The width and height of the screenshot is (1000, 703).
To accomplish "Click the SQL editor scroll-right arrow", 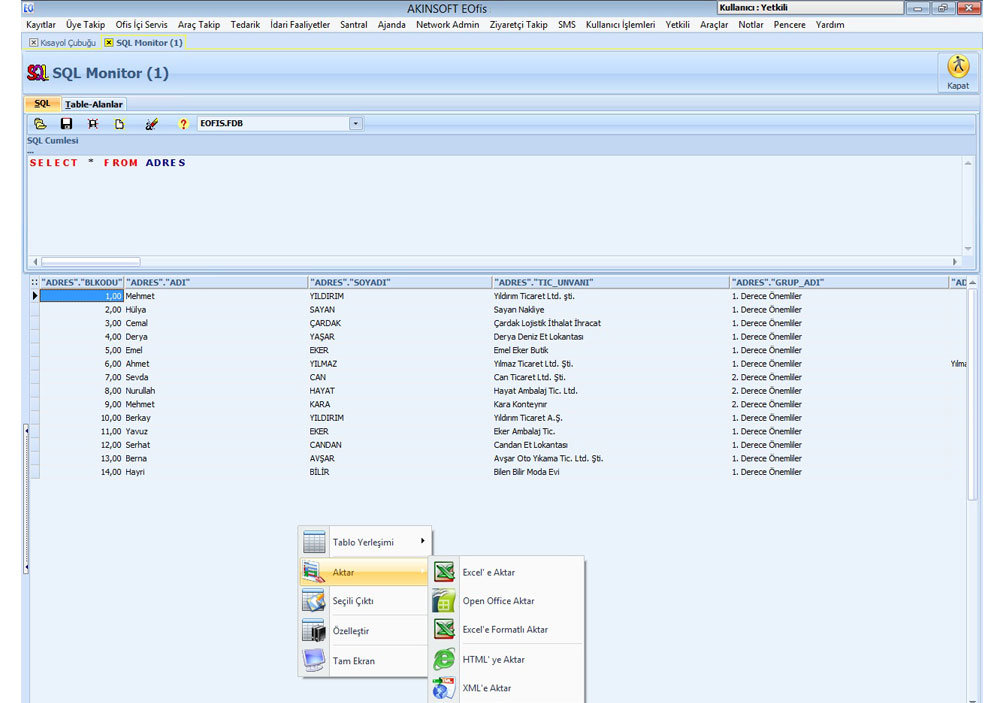I will click(955, 262).
